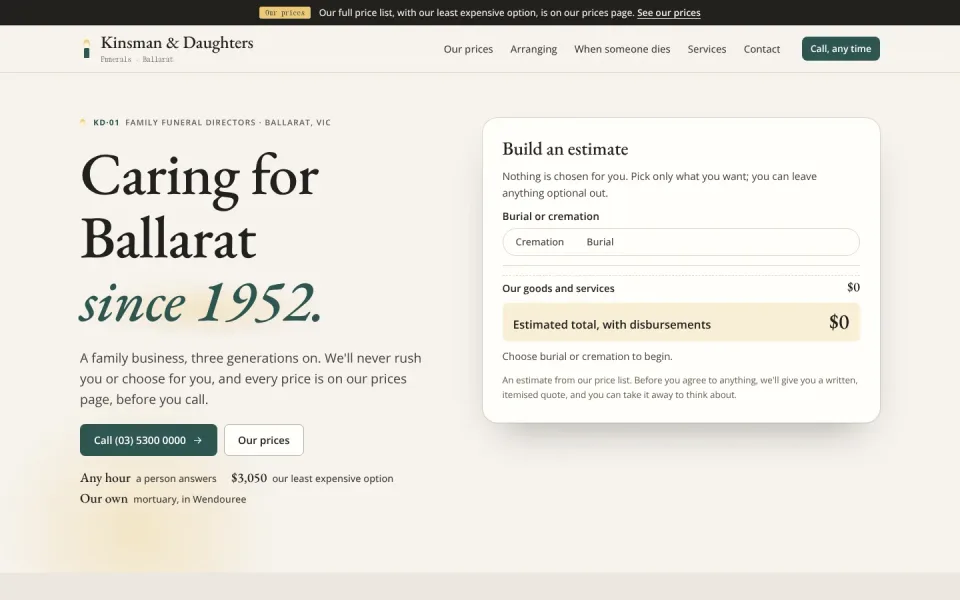Click the candle logo icon beside Kinsman & Daughters
The height and width of the screenshot is (600, 960).
[86, 49]
